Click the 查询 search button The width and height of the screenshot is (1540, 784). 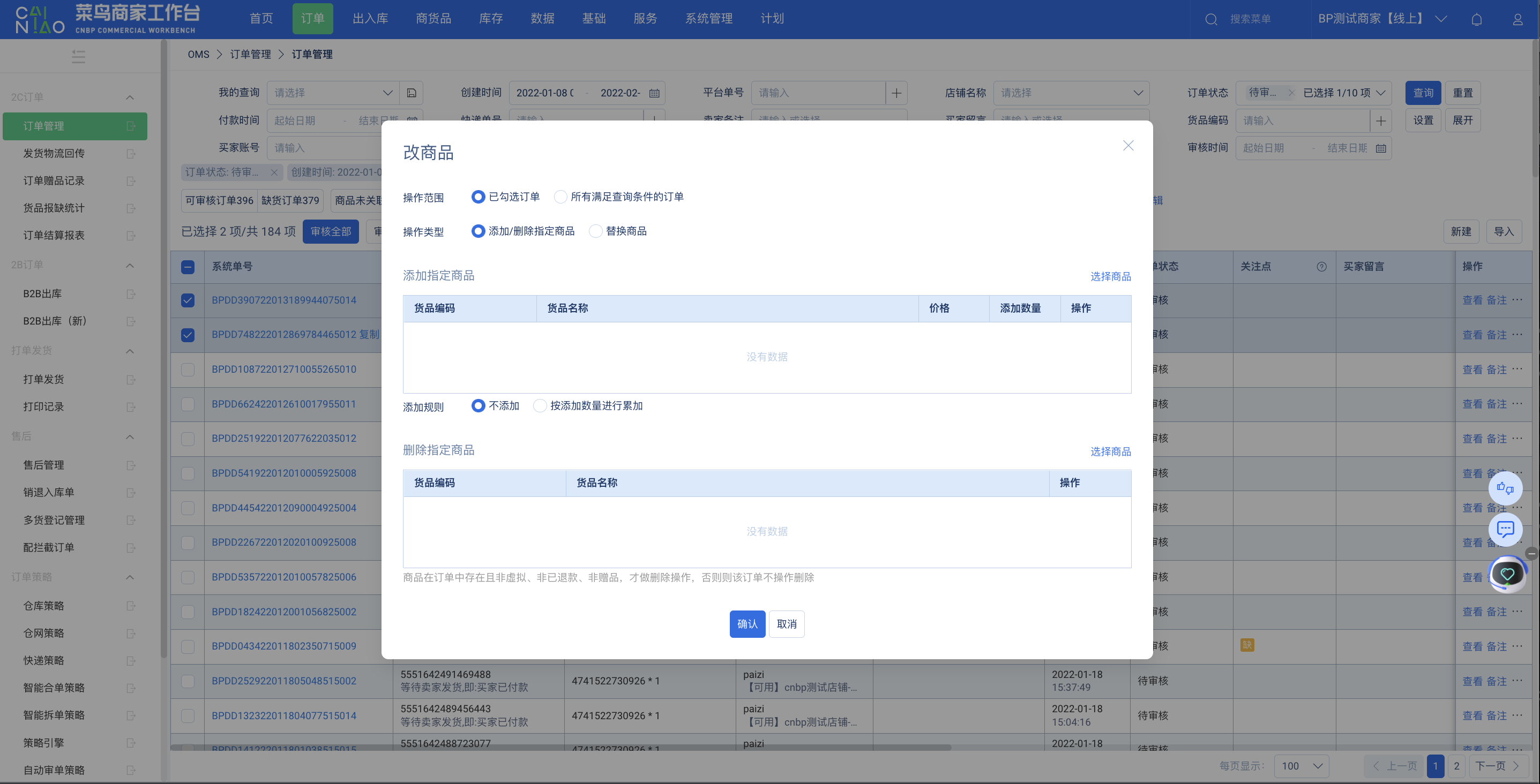pos(1423,93)
